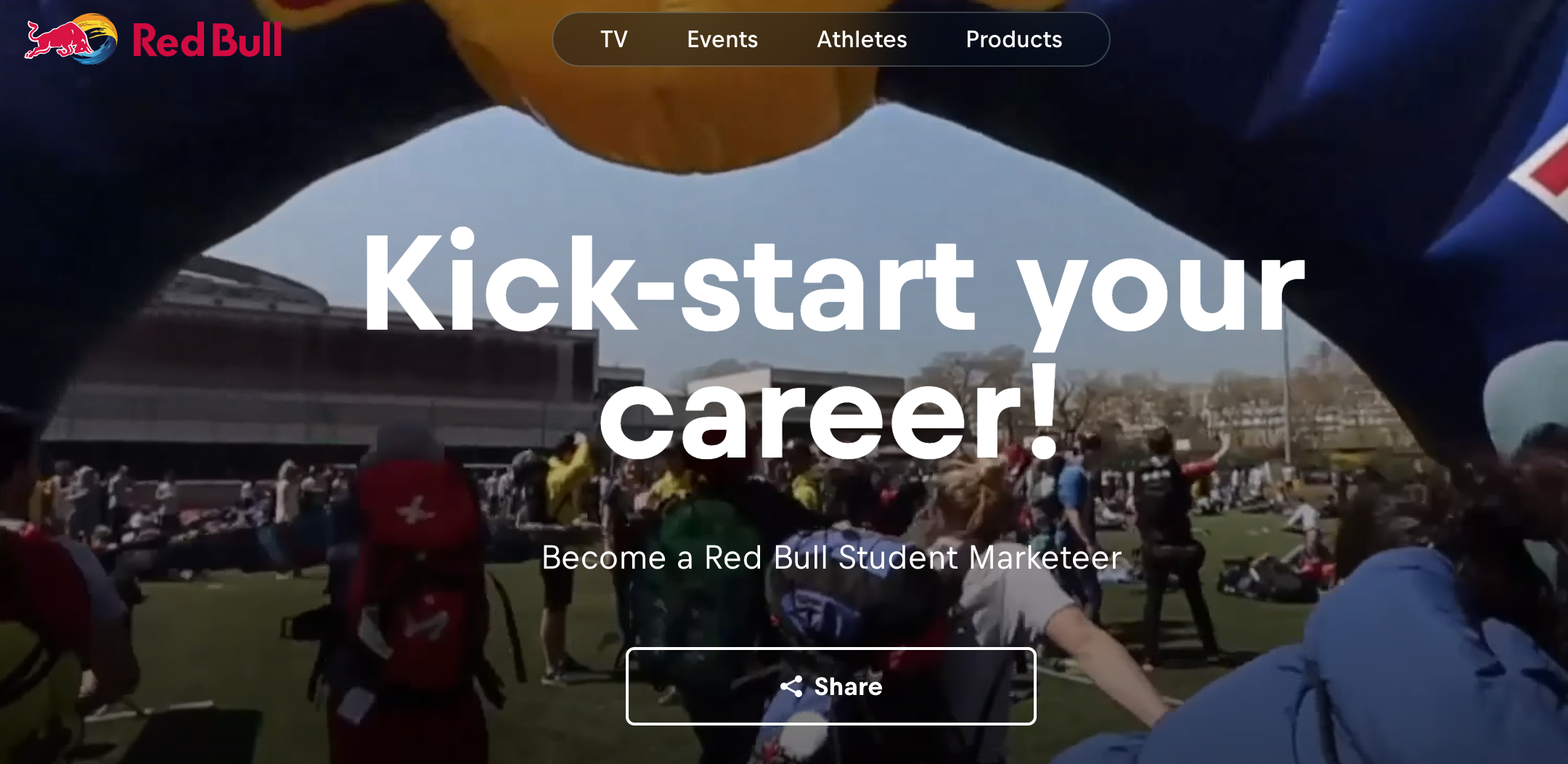Screen dimensions: 1568x764
Task: Click the Red Bull bulls-and-sun logo icon
Action: [x=70, y=39]
